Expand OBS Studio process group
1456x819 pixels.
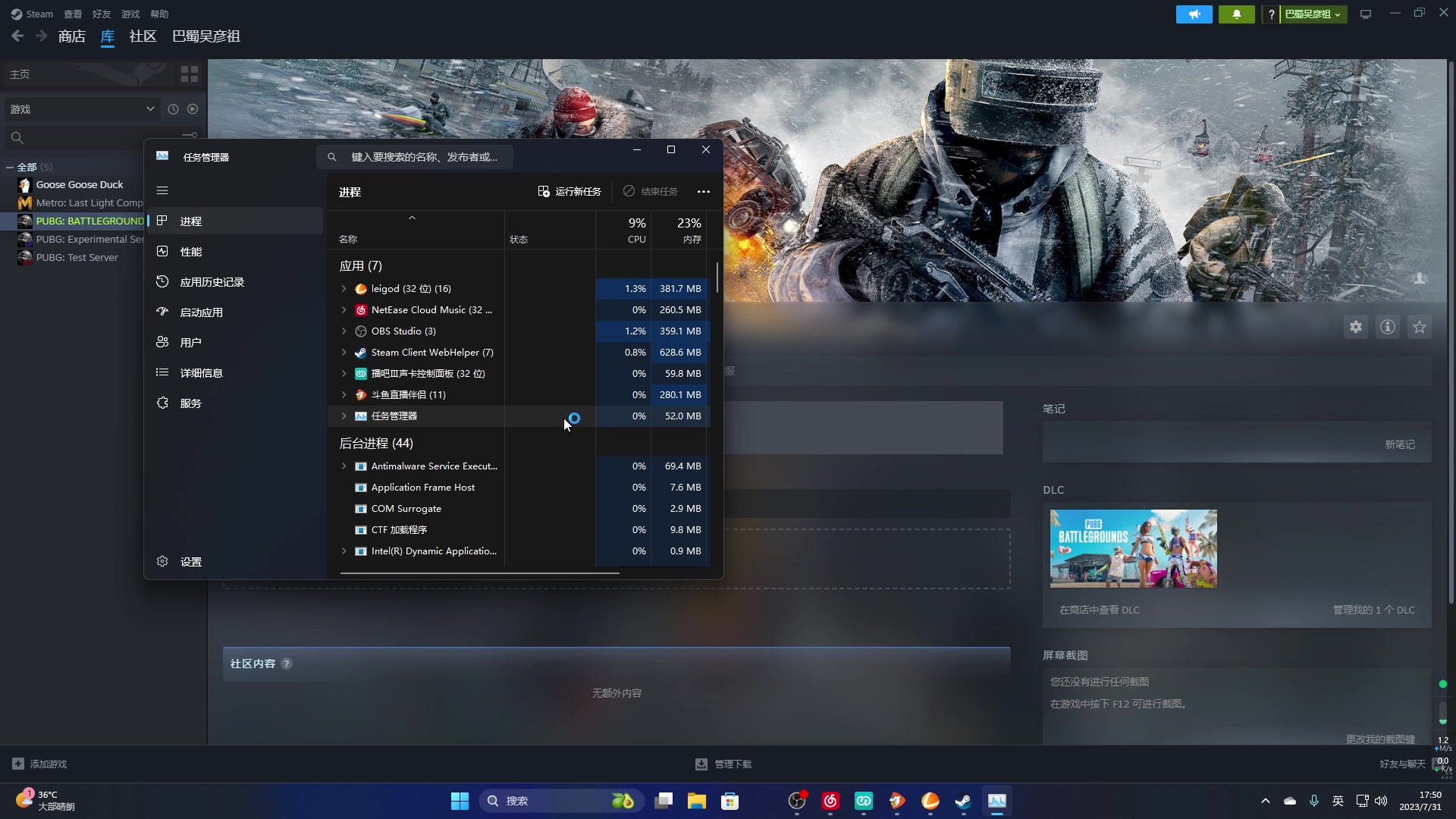tap(344, 331)
